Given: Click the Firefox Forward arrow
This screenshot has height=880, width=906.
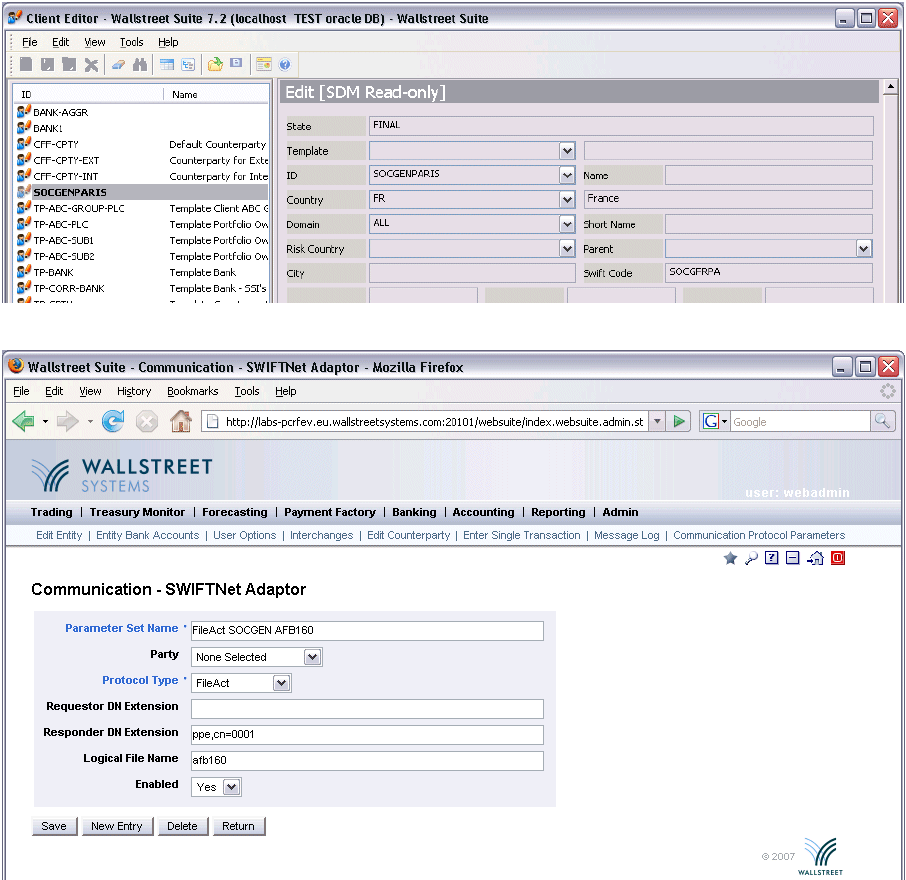Looking at the screenshot, I should click(68, 421).
